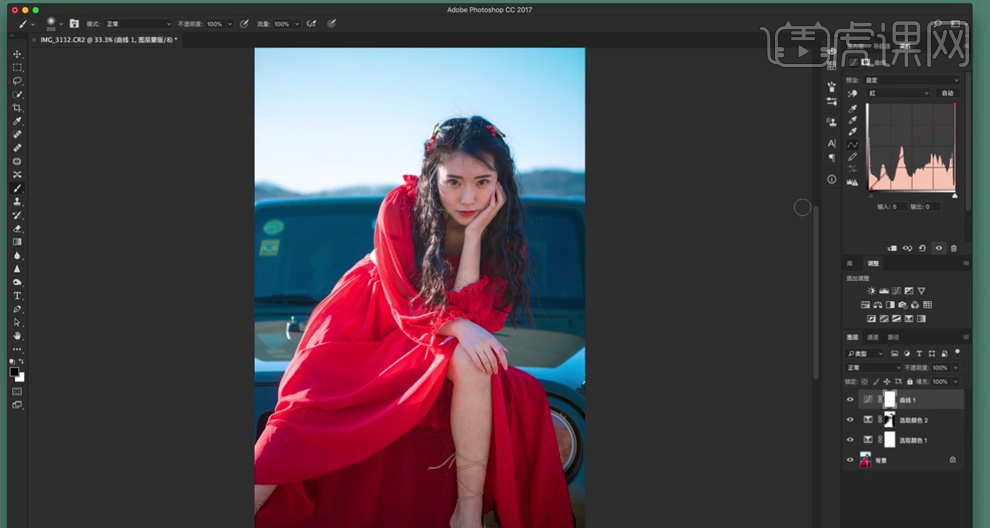990x528 pixels.
Task: Open the layer 不透明度 arrow in Layers panel
Action: (x=955, y=368)
